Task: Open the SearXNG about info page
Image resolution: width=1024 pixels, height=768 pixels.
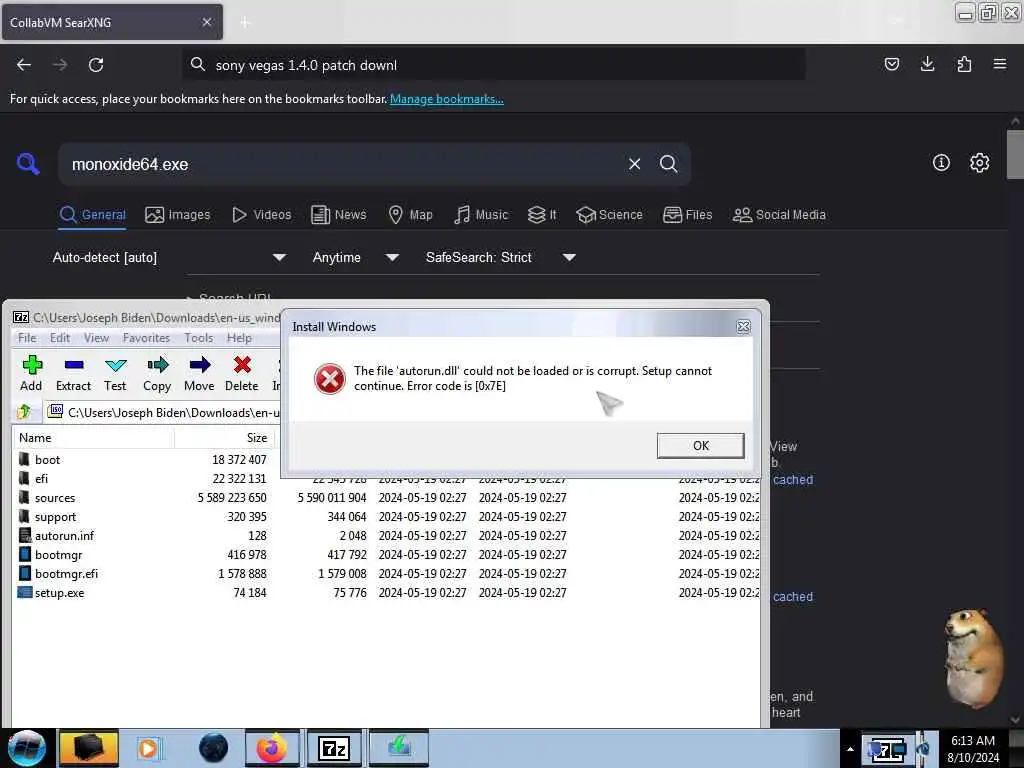Action: [x=941, y=163]
